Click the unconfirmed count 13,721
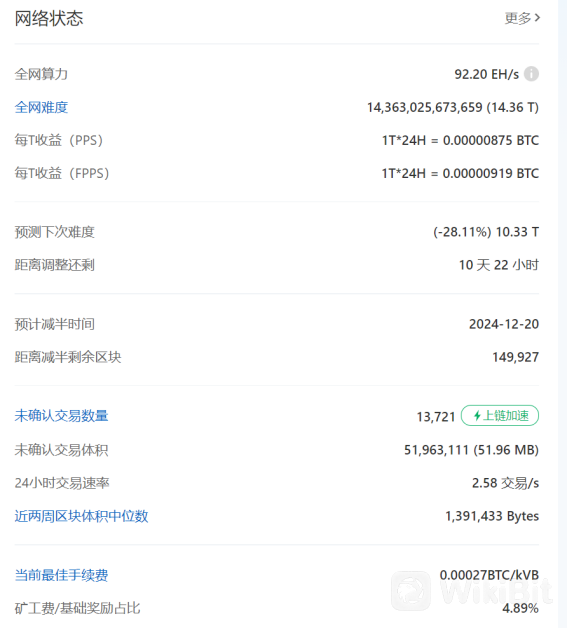Image resolution: width=567 pixels, height=628 pixels. click(x=436, y=417)
